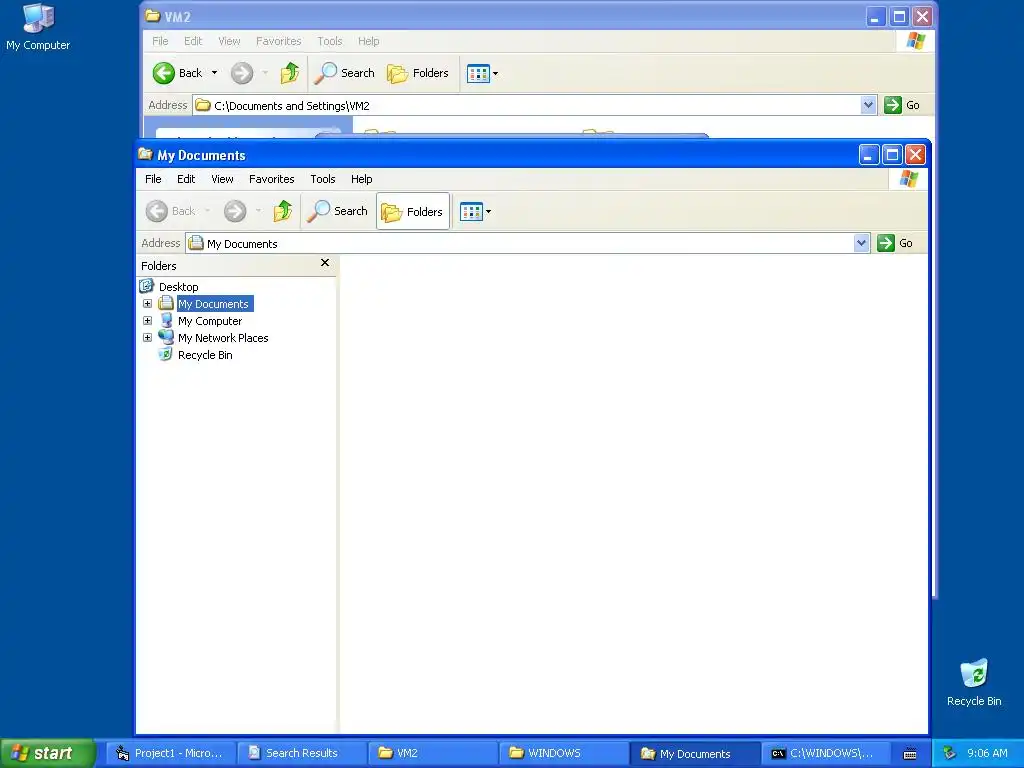This screenshot has width=1024, height=768.
Task: Toggle the Folders pane button in My Documents
Action: [x=413, y=211]
